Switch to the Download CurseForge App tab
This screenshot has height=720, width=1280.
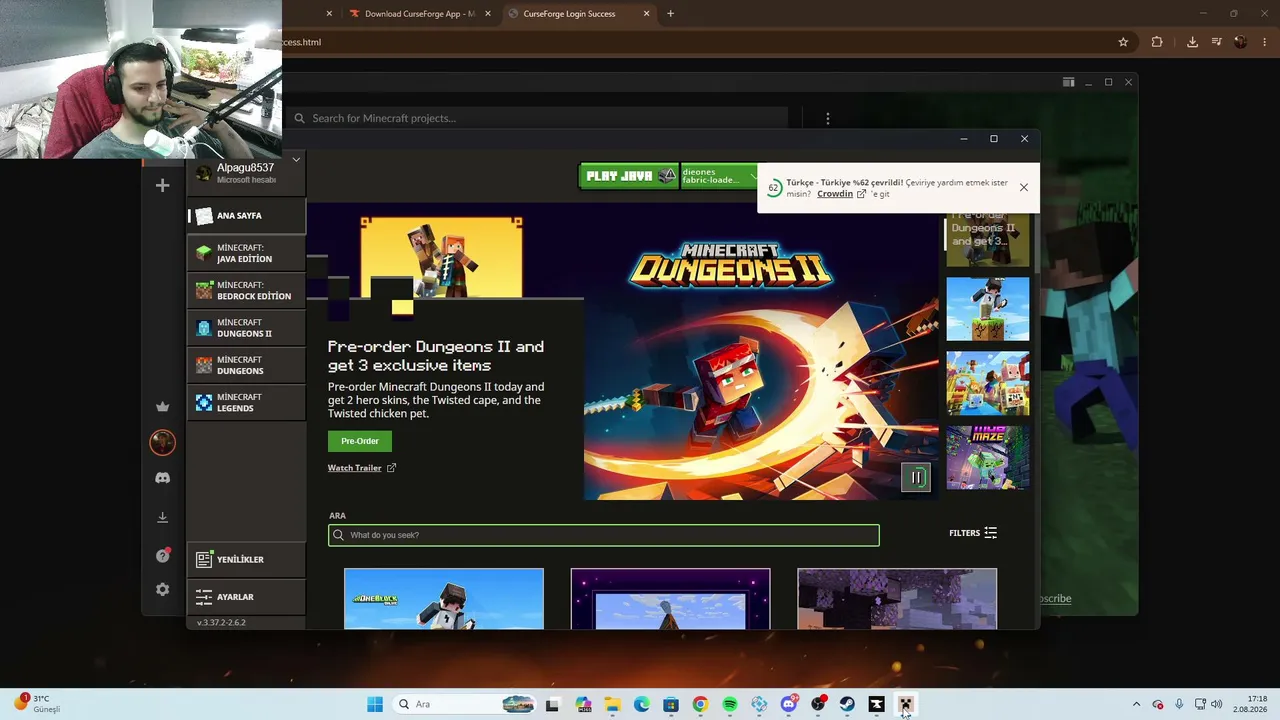(x=420, y=14)
